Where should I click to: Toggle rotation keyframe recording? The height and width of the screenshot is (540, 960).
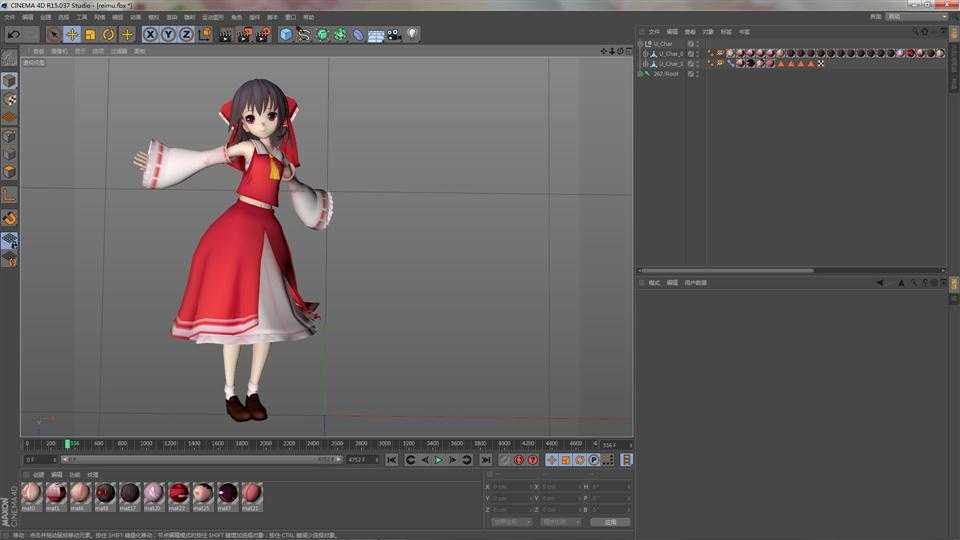click(580, 460)
